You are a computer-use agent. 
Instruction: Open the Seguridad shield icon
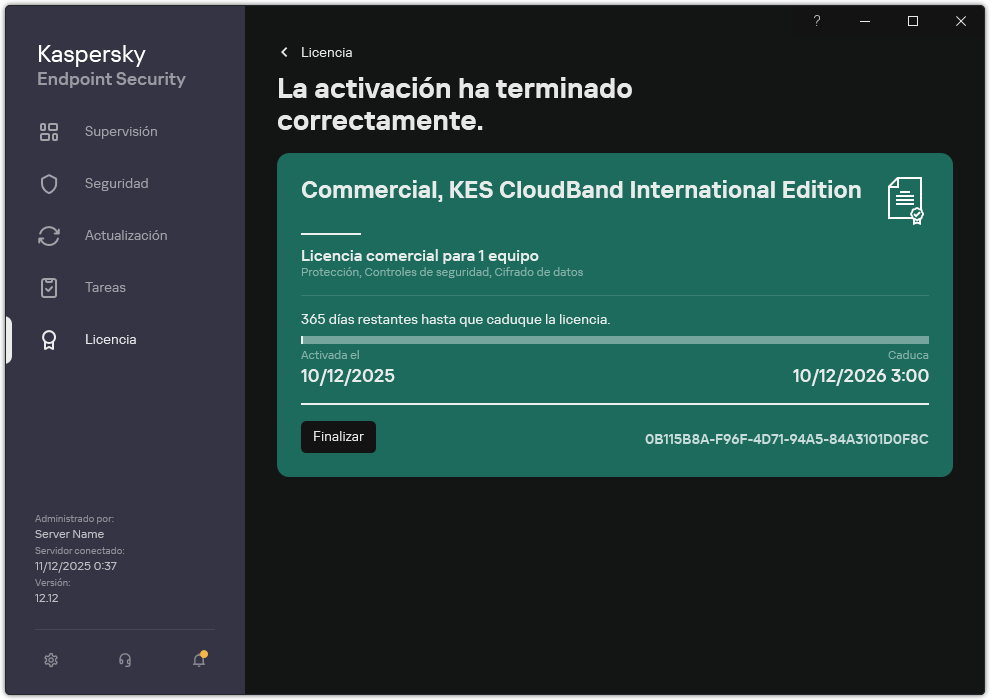[48, 183]
